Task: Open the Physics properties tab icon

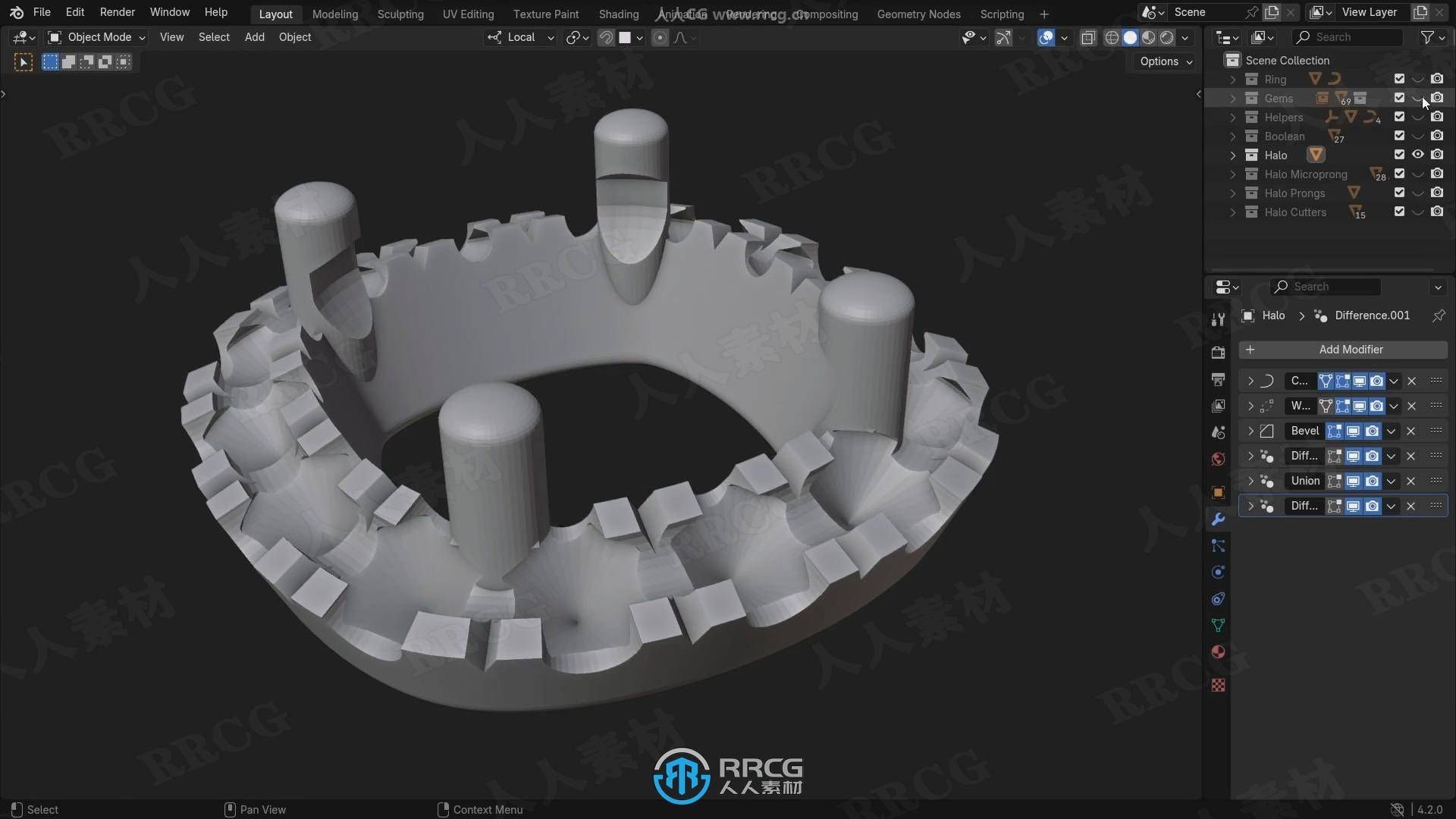Action: (x=1218, y=573)
